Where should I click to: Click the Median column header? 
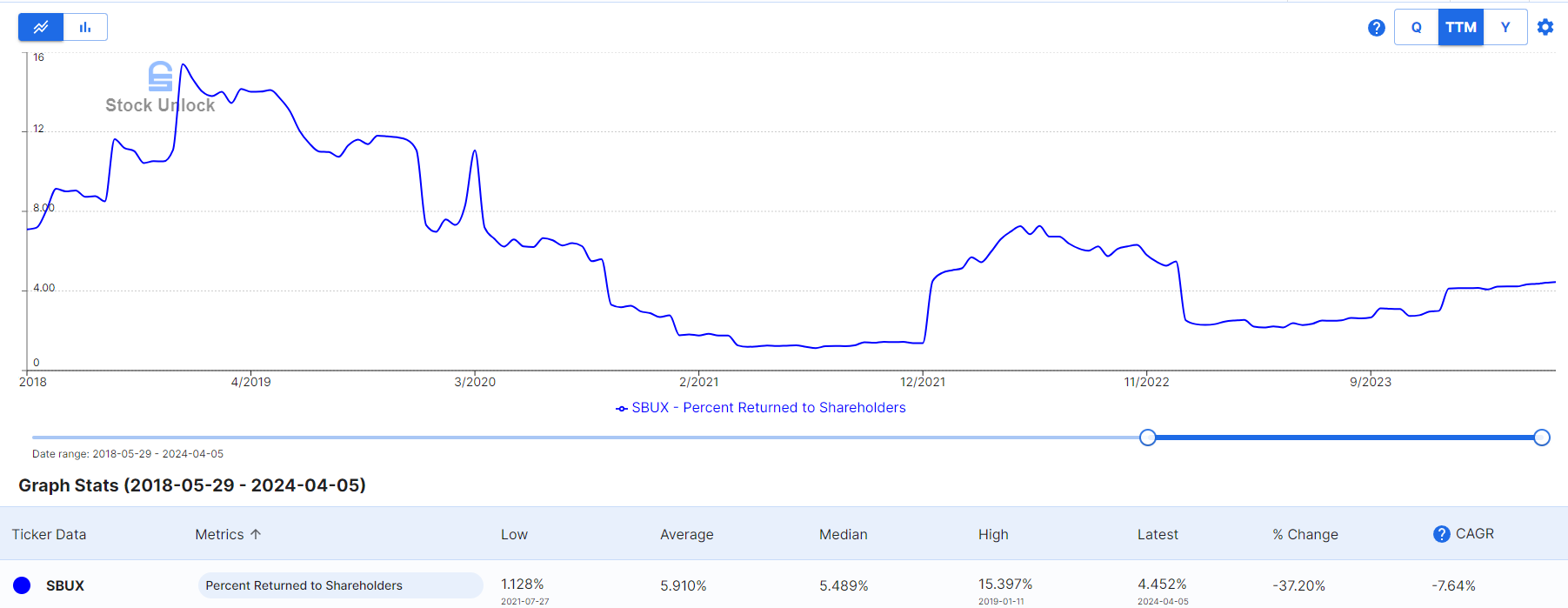click(x=844, y=534)
